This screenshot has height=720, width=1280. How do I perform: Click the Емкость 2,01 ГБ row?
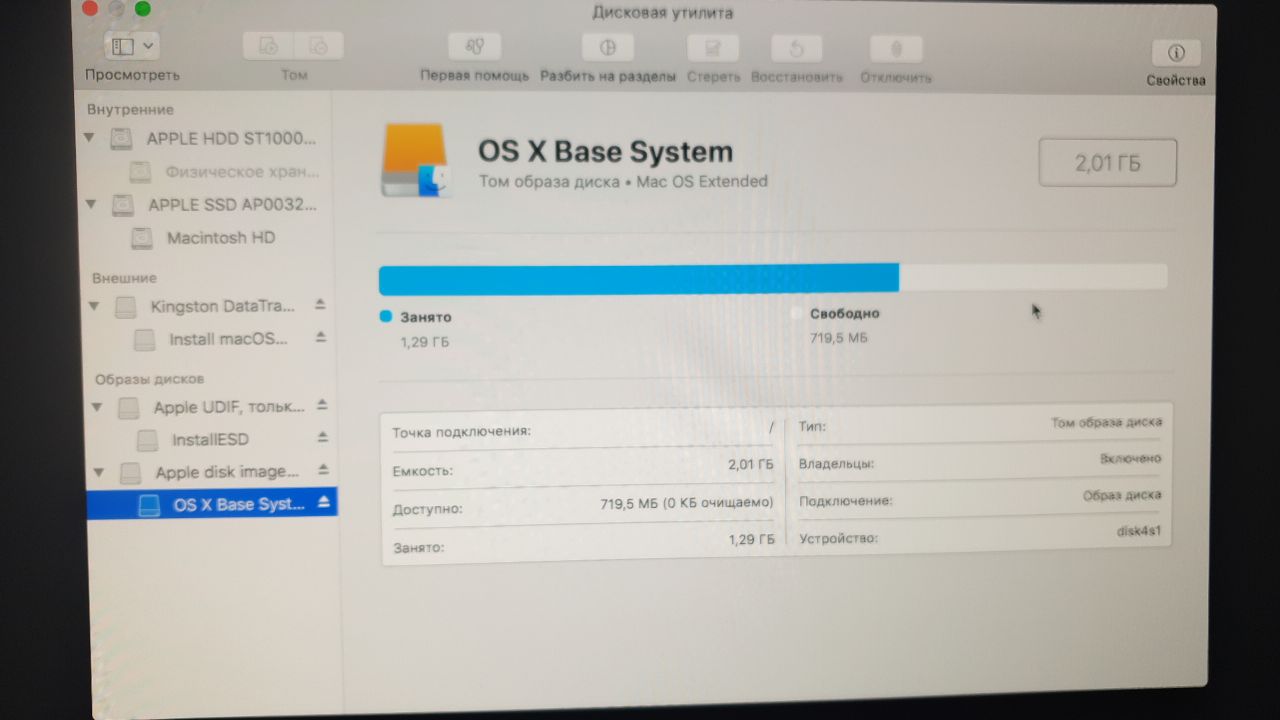coord(583,468)
